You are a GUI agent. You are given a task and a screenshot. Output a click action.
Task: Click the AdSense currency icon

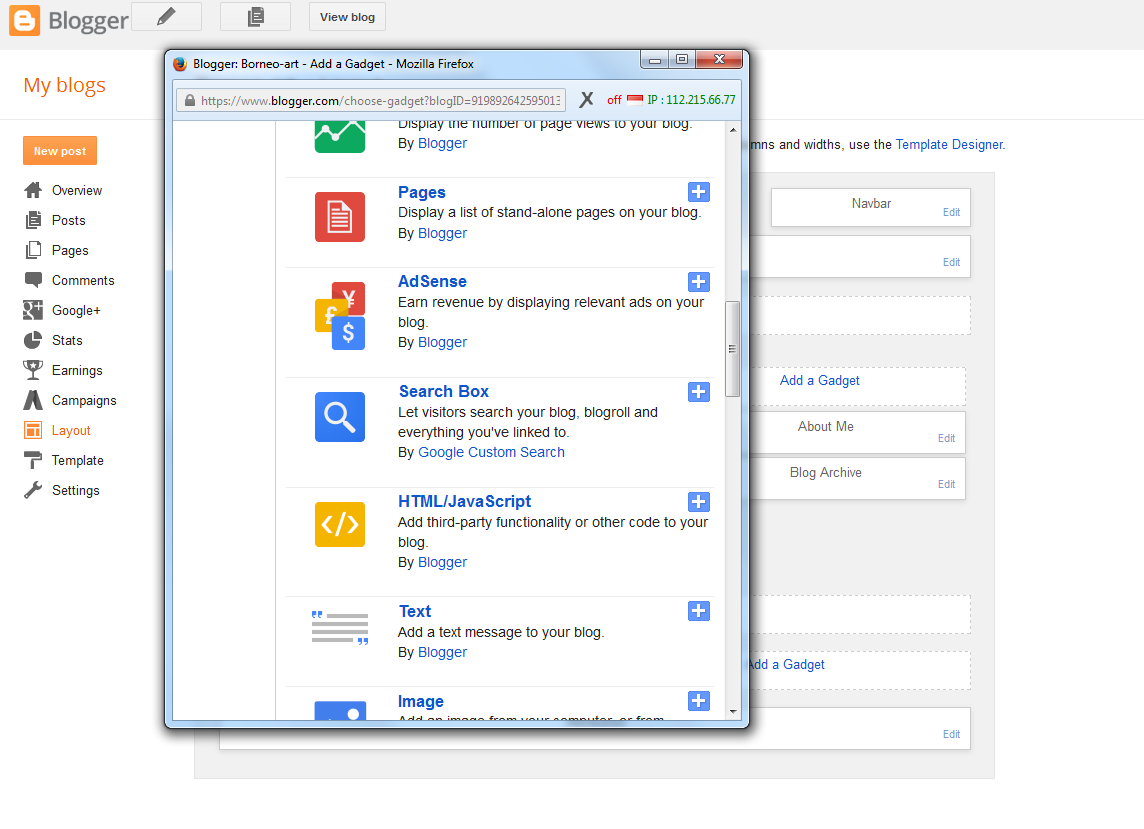[x=340, y=316]
